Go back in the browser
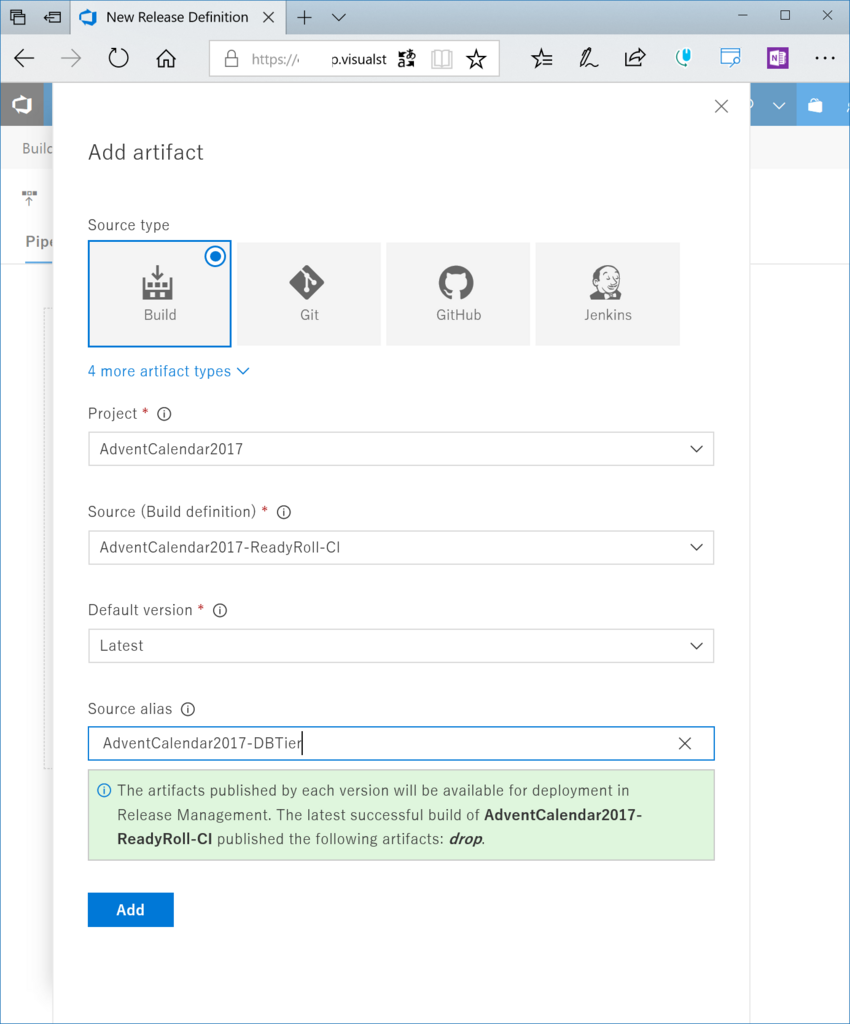Image resolution: width=850 pixels, height=1024 pixels. point(24,59)
